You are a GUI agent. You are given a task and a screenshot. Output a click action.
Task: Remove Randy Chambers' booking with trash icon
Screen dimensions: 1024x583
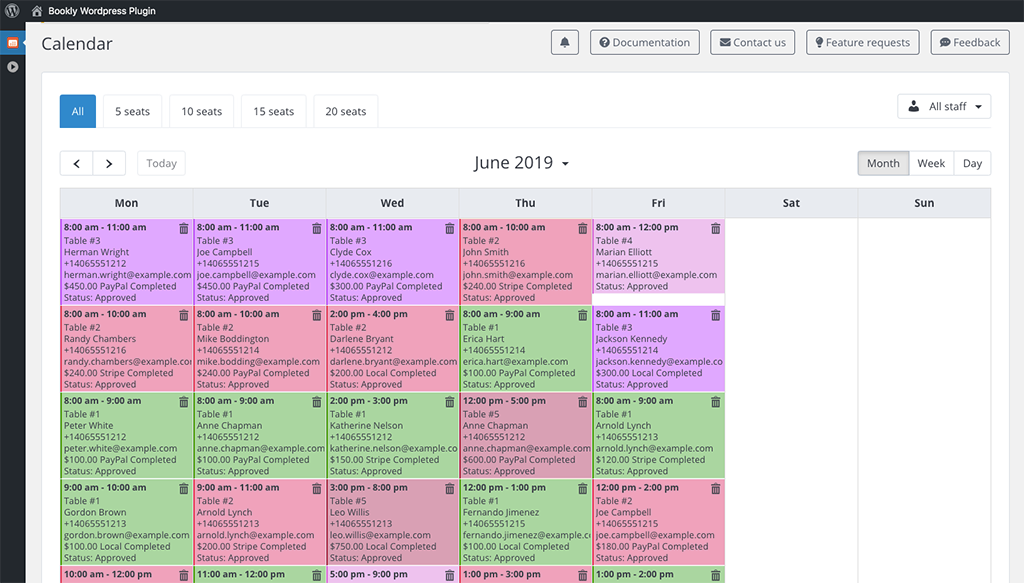(184, 315)
